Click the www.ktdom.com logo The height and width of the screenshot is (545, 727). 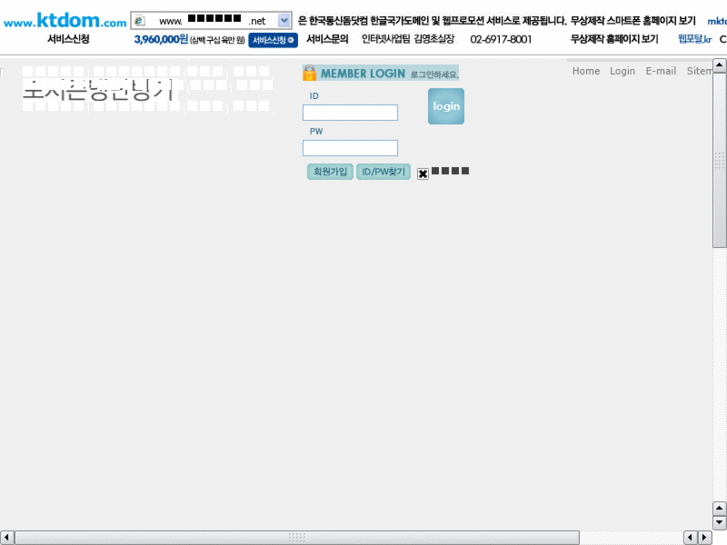(65, 20)
